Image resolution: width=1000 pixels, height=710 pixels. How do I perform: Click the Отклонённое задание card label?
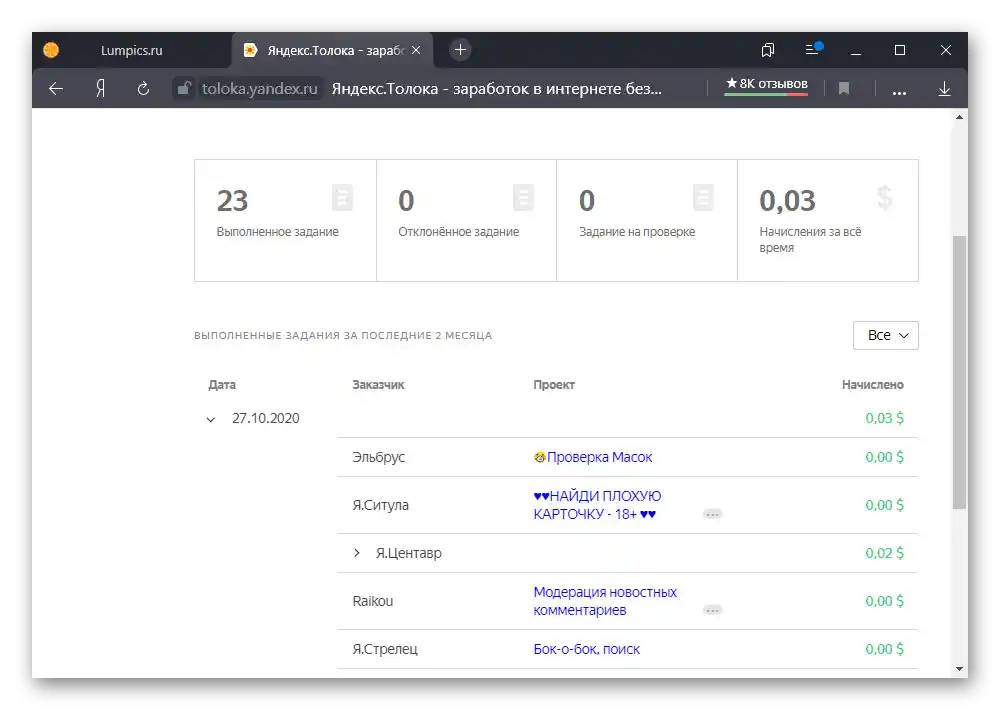[x=459, y=232]
